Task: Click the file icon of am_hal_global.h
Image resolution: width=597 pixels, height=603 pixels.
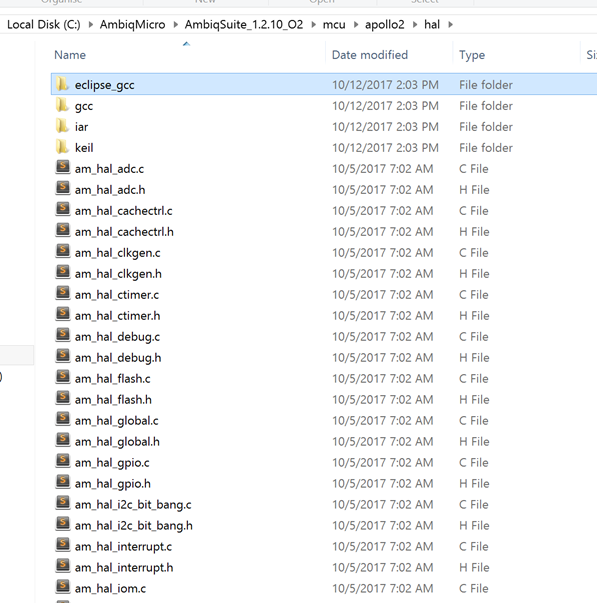Action: click(63, 440)
